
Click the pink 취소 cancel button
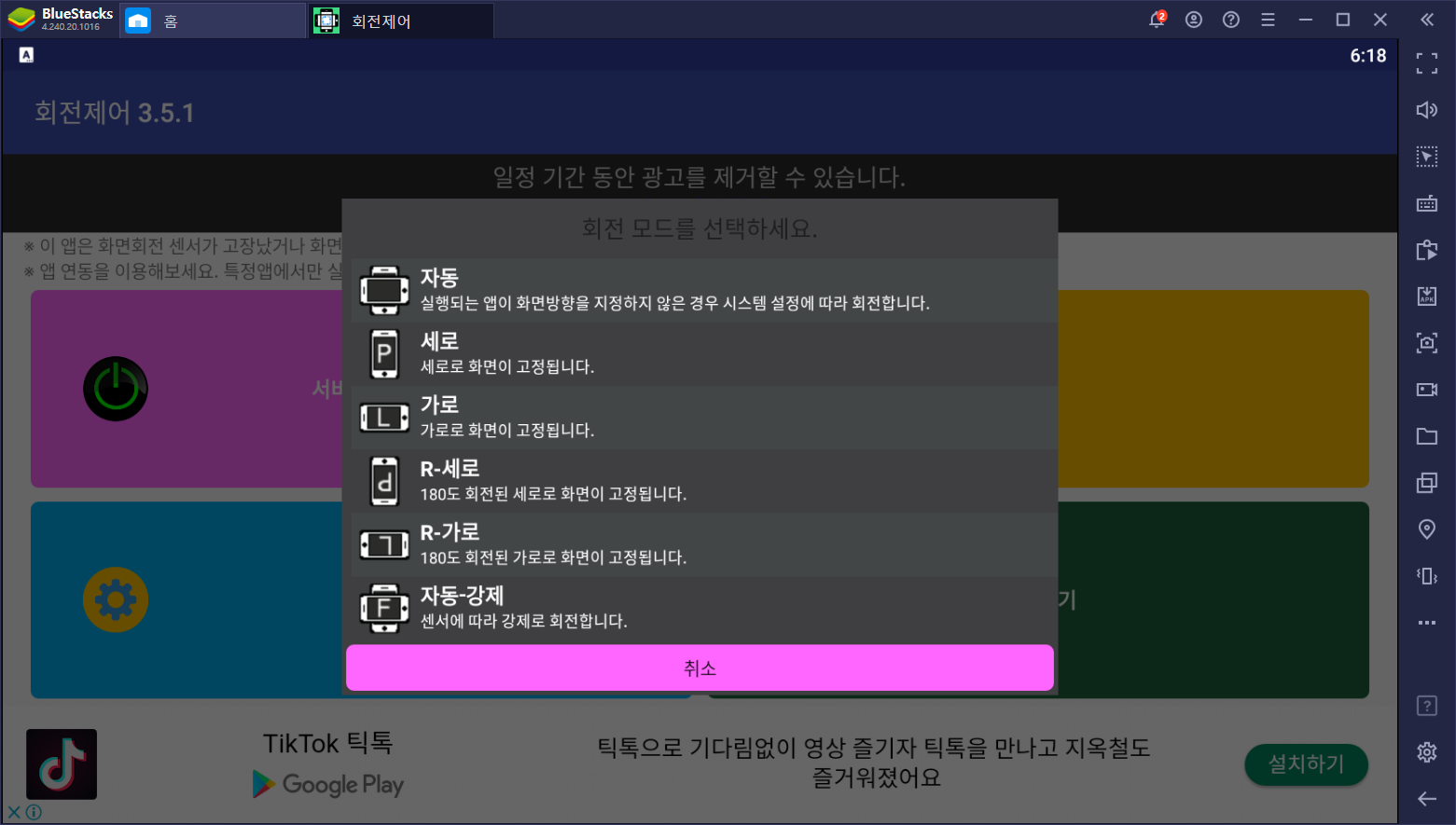(x=700, y=667)
